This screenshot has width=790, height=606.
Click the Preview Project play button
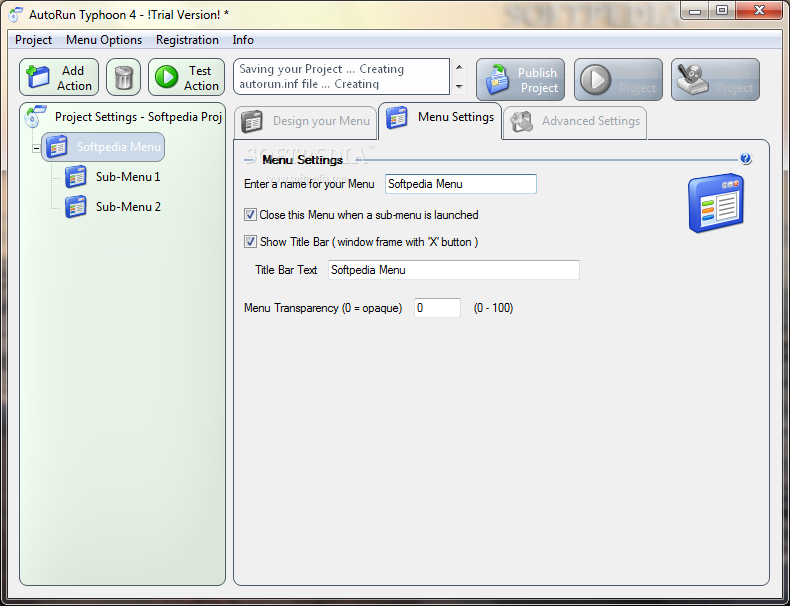(618, 80)
